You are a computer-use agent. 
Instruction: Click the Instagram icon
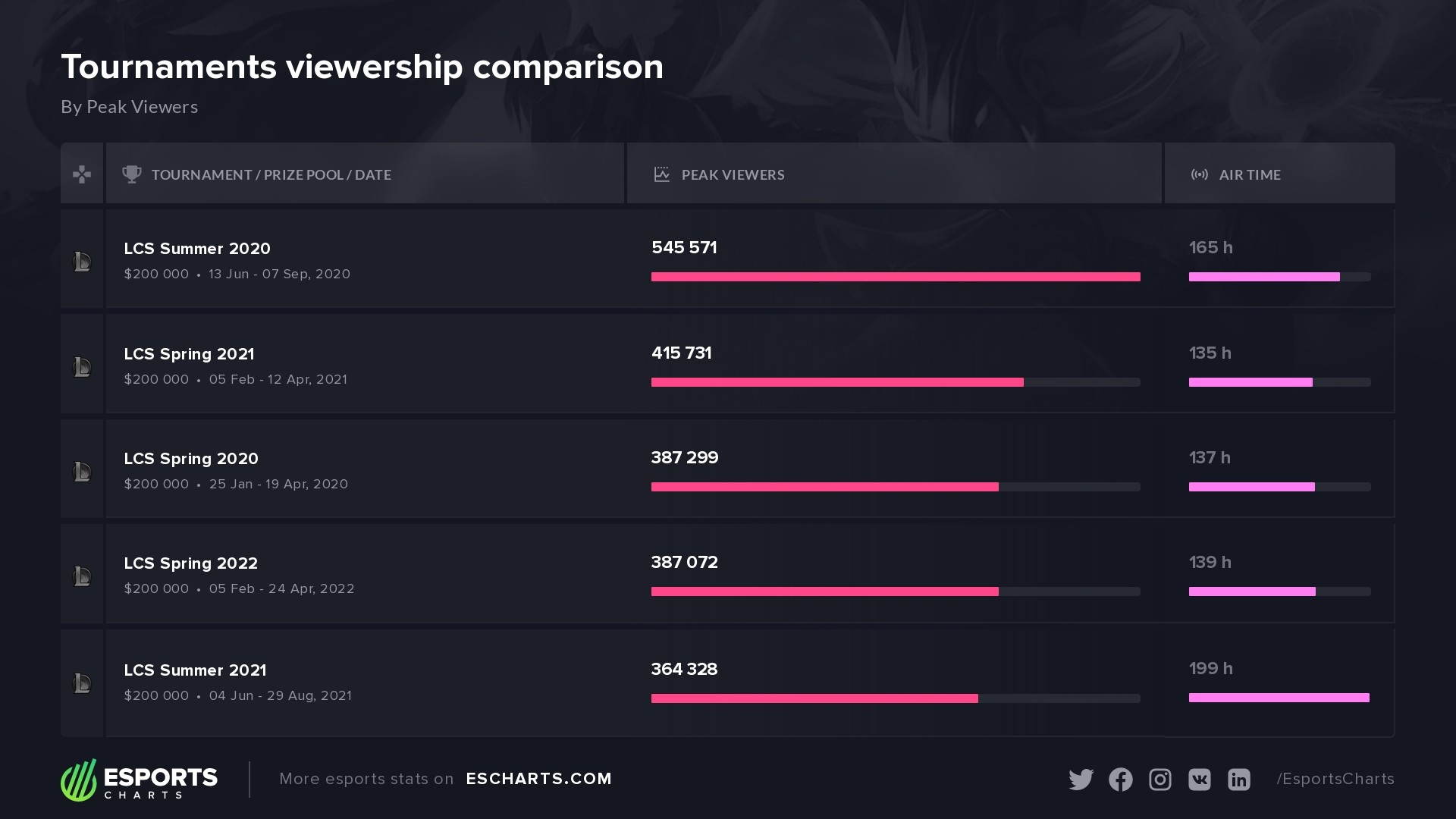(1159, 780)
